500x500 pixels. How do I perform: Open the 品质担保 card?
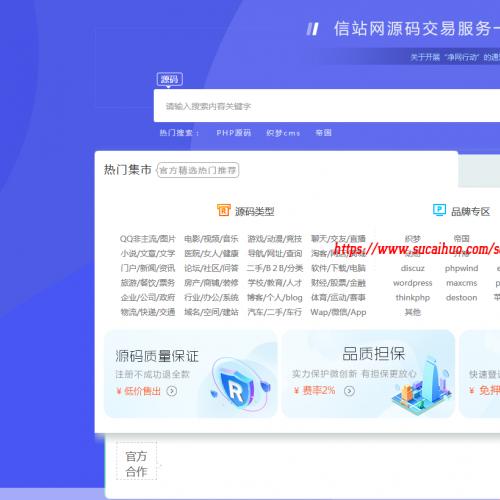368,374
